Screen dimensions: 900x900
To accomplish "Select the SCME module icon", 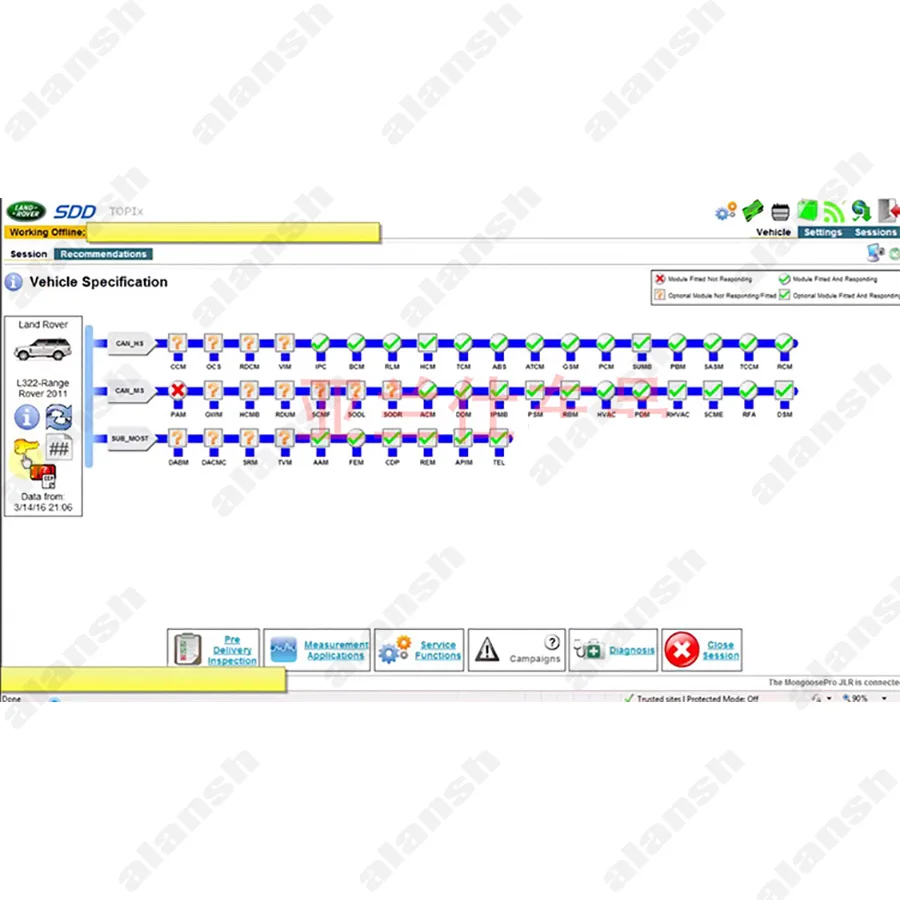I will (713, 391).
